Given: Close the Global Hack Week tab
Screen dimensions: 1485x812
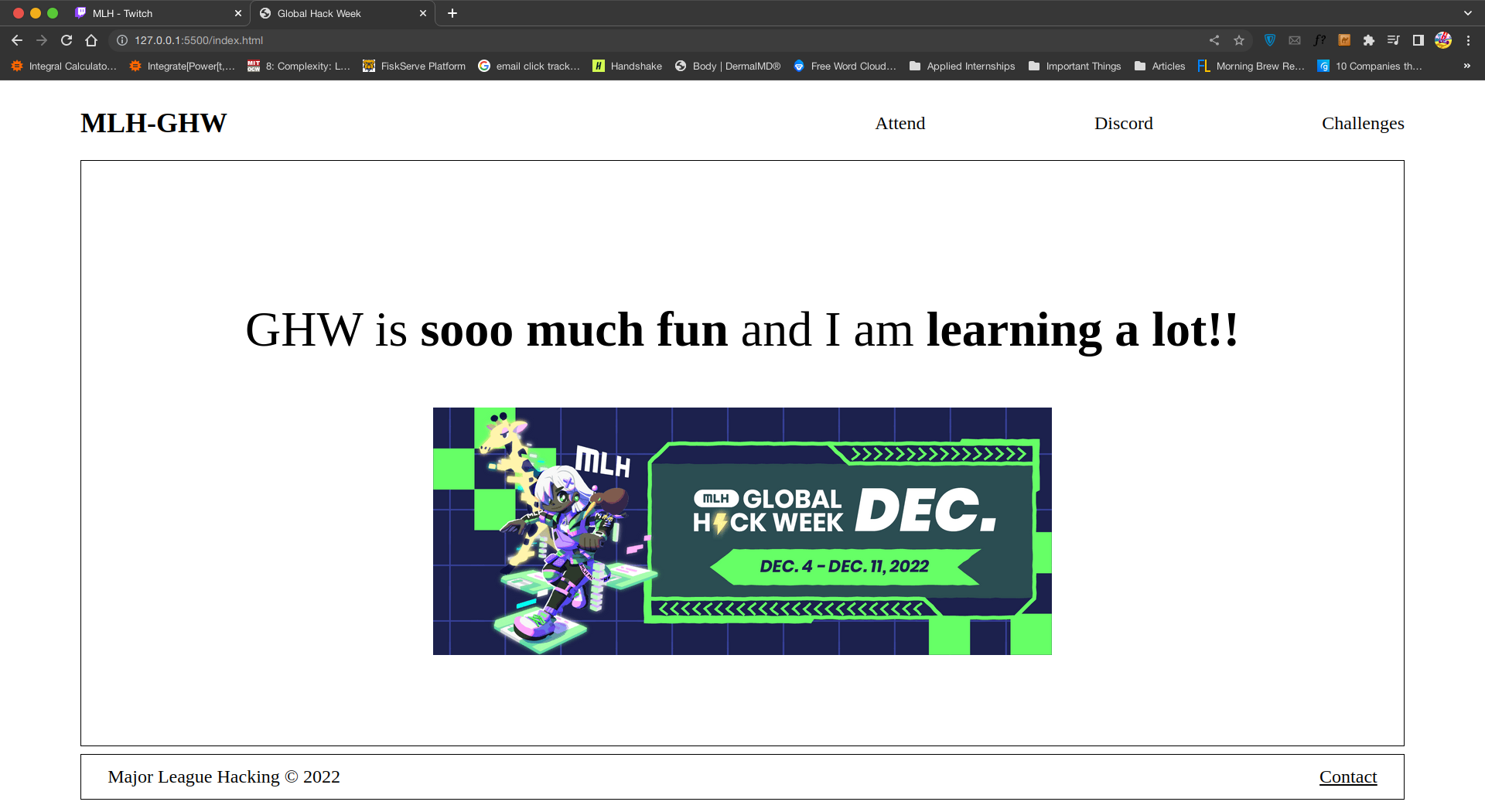Looking at the screenshot, I should (x=423, y=13).
